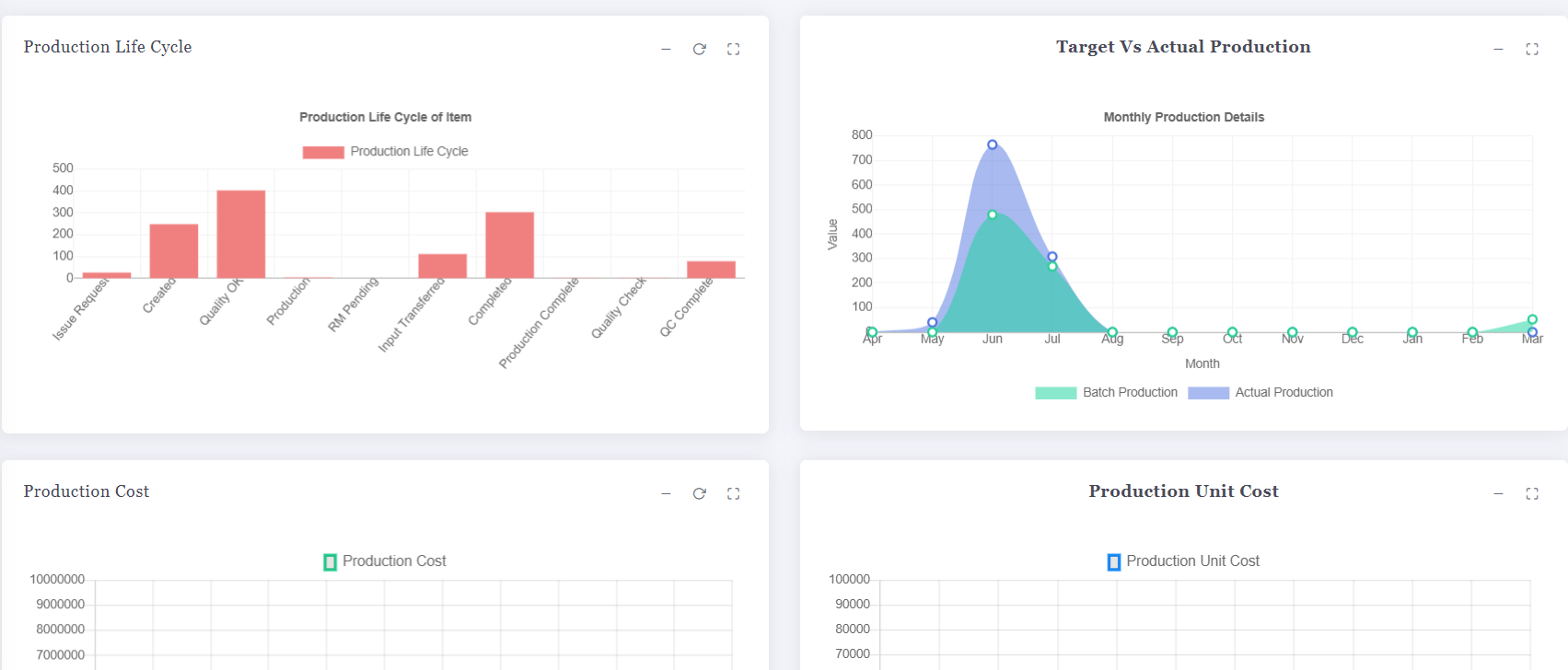This screenshot has width=1568, height=670.
Task: Expand Production Life Cycle card to fullscreen
Action: [733, 49]
